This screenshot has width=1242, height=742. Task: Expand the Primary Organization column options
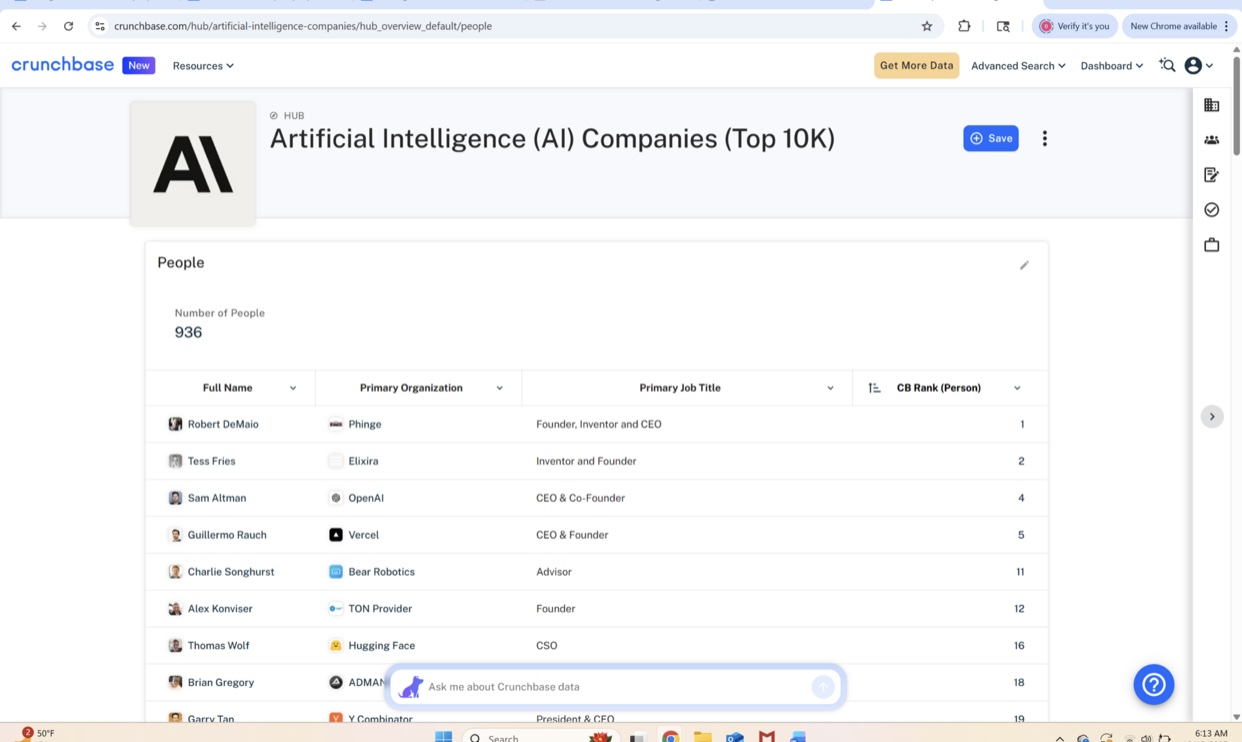point(499,388)
